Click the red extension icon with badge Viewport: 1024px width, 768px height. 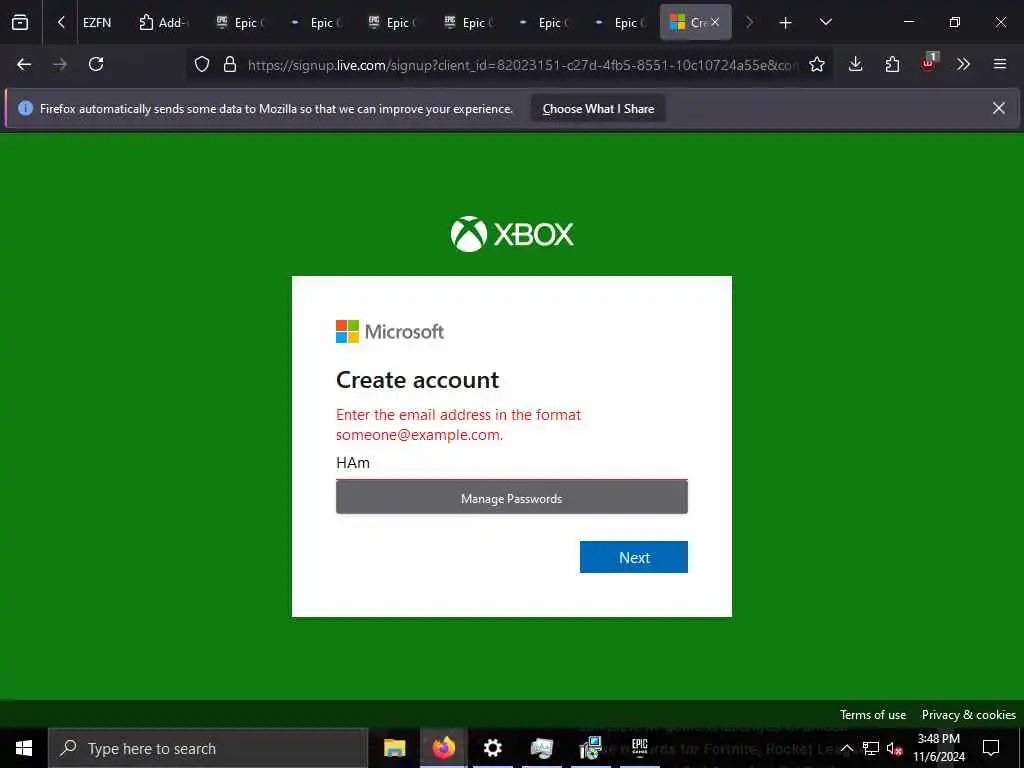[x=929, y=63]
